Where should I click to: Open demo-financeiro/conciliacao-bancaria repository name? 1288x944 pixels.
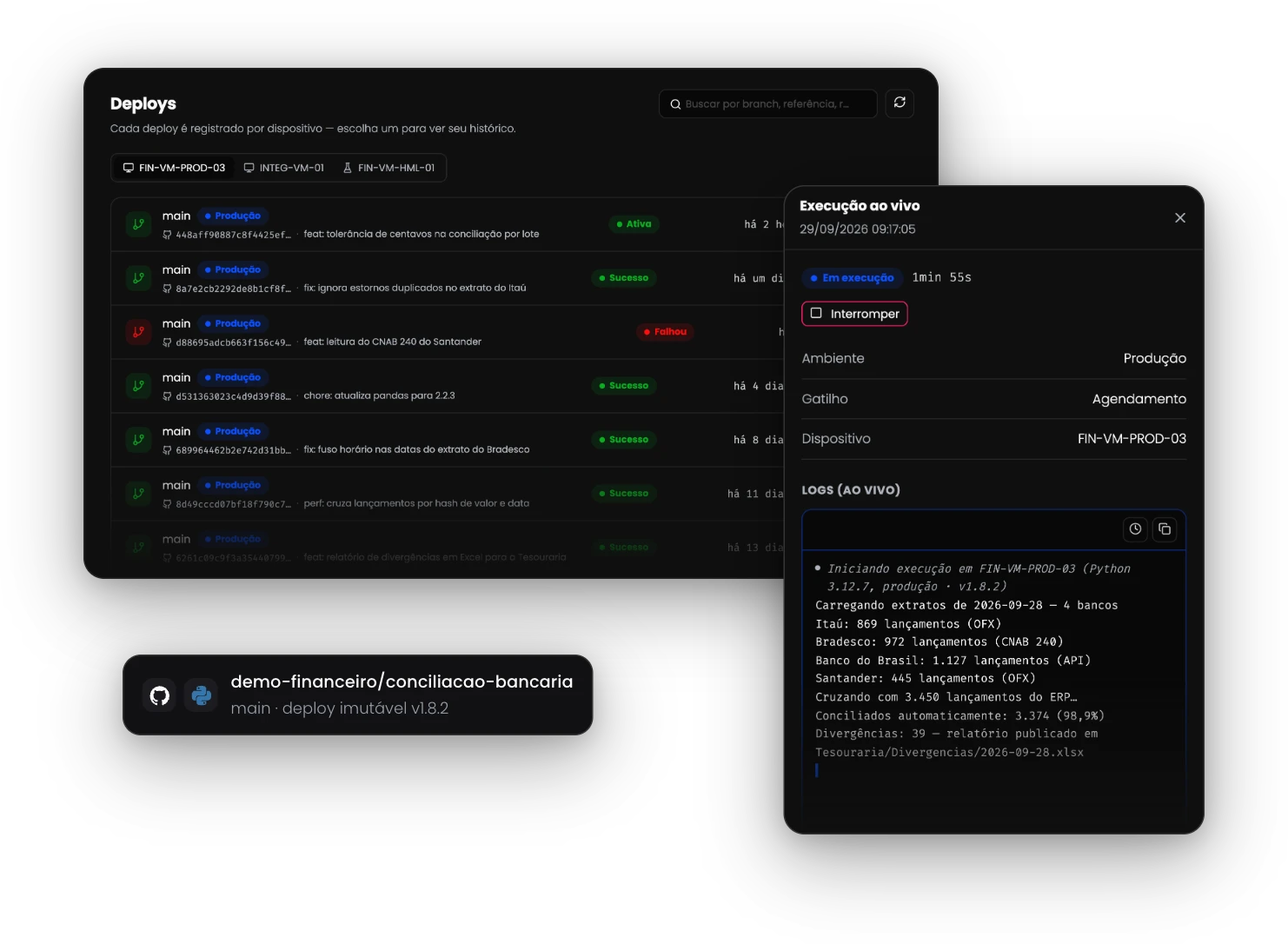click(402, 681)
